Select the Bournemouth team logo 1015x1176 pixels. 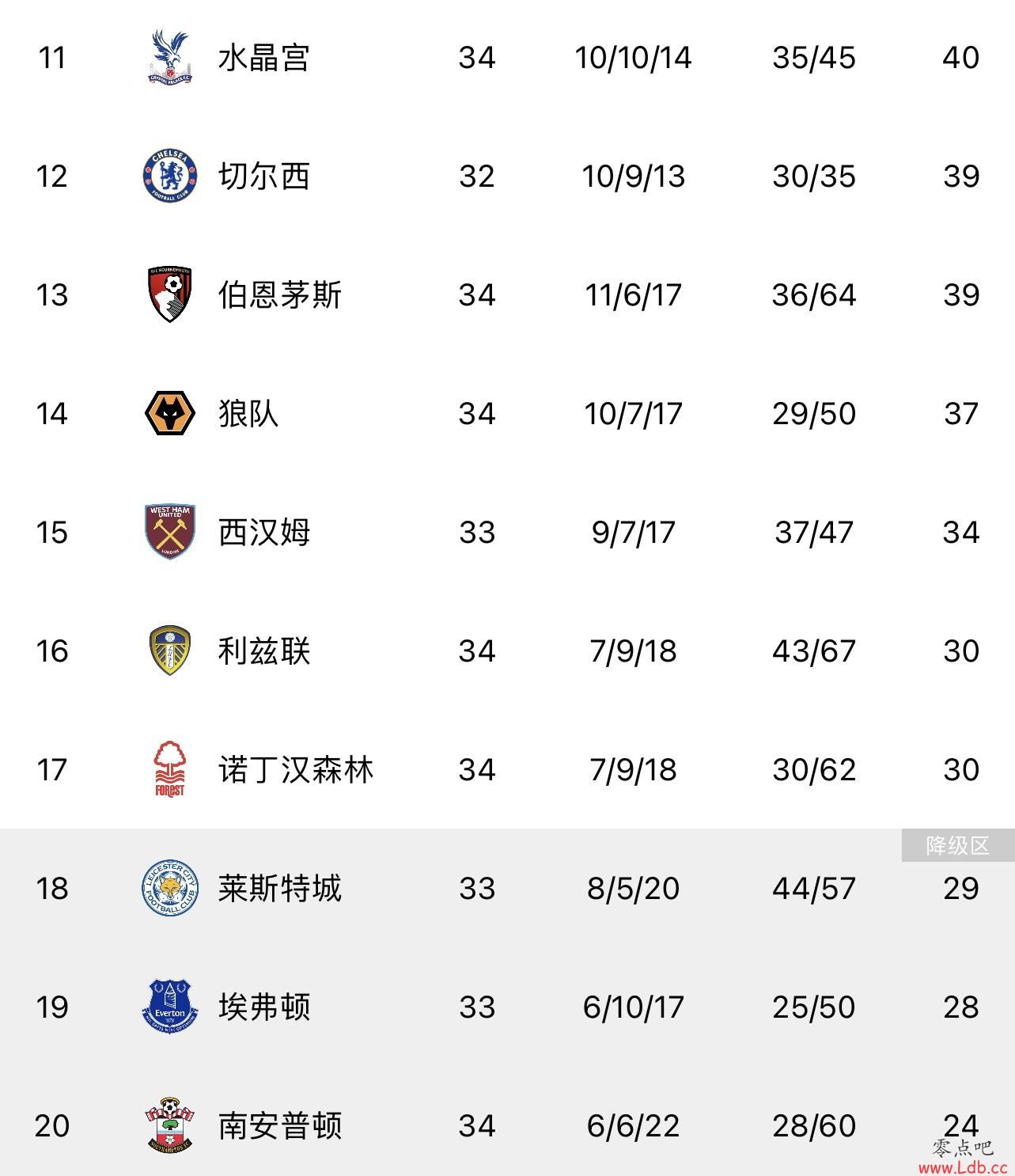[x=169, y=294]
